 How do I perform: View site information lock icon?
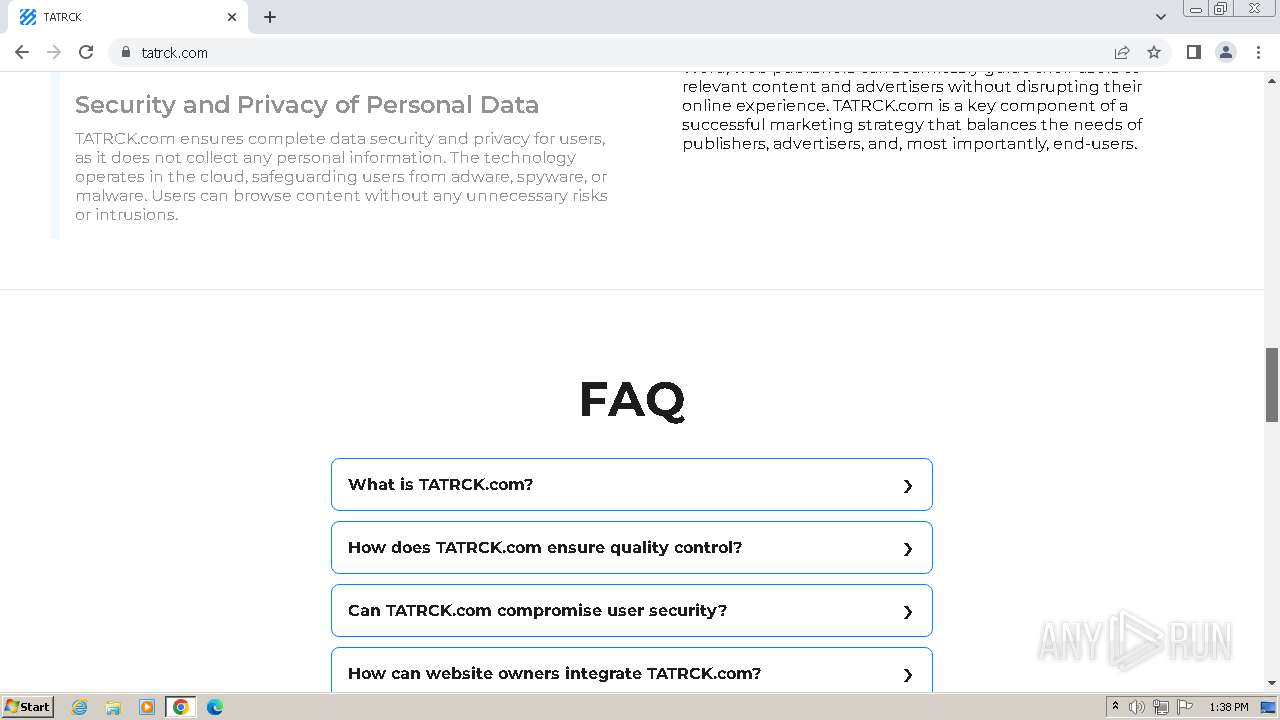point(126,52)
